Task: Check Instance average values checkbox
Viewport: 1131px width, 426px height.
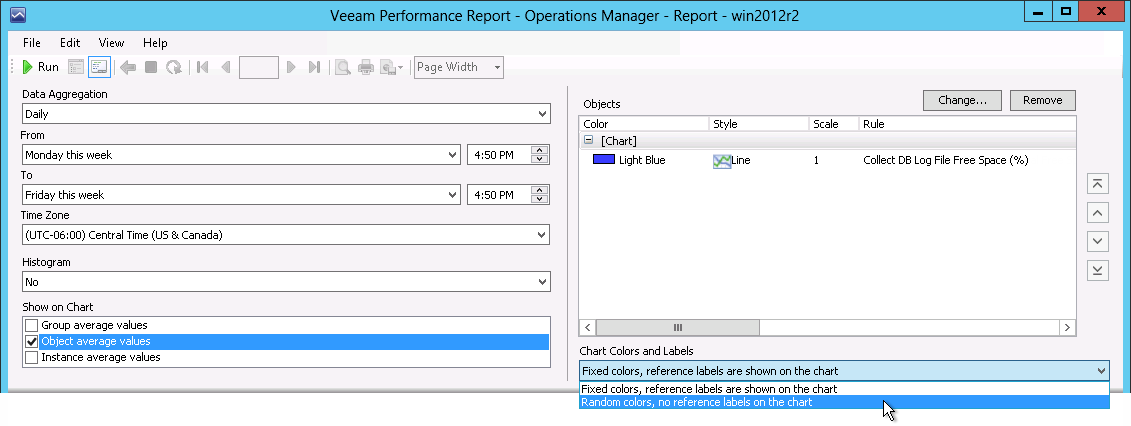Action: tap(32, 357)
